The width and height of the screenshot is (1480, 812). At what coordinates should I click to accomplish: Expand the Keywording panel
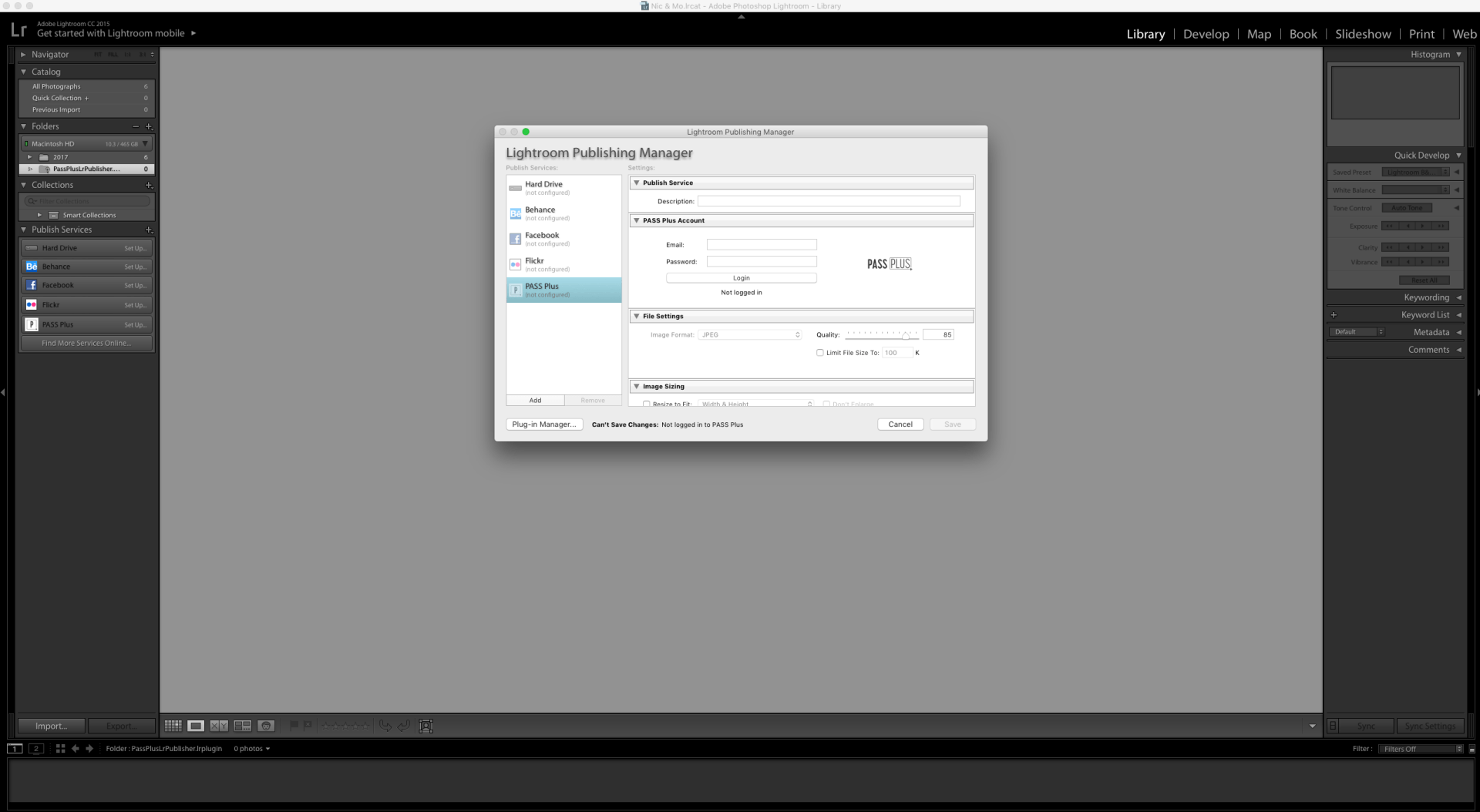pyautogui.click(x=1458, y=297)
